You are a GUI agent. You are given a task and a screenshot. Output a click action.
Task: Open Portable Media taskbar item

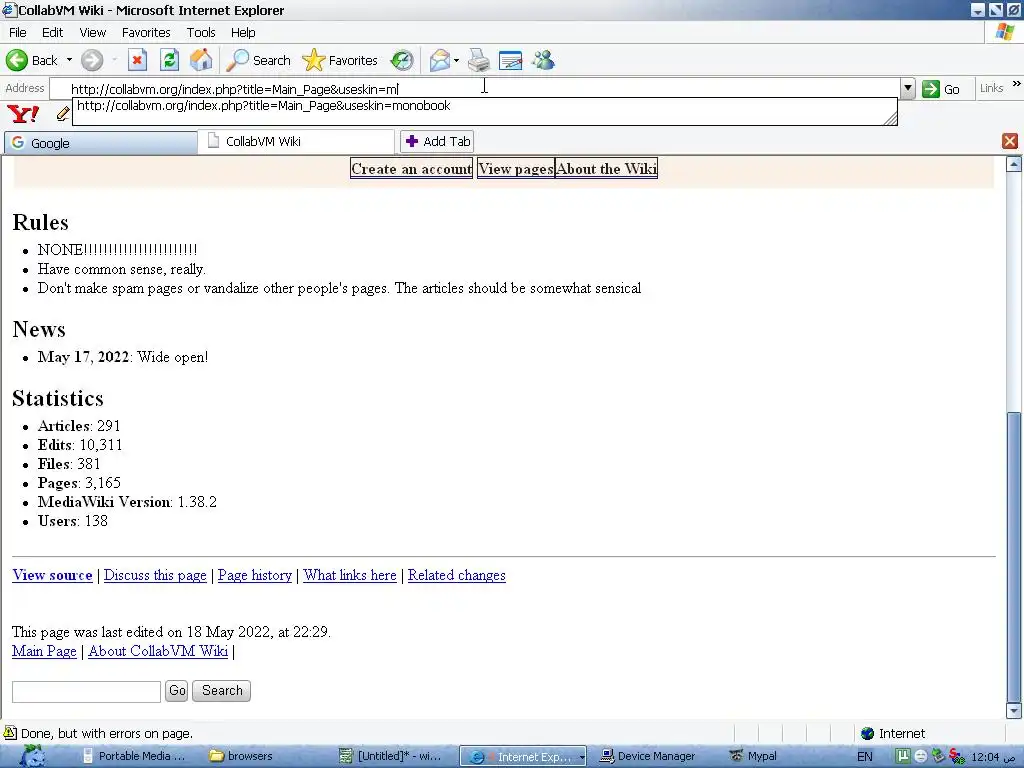point(135,756)
